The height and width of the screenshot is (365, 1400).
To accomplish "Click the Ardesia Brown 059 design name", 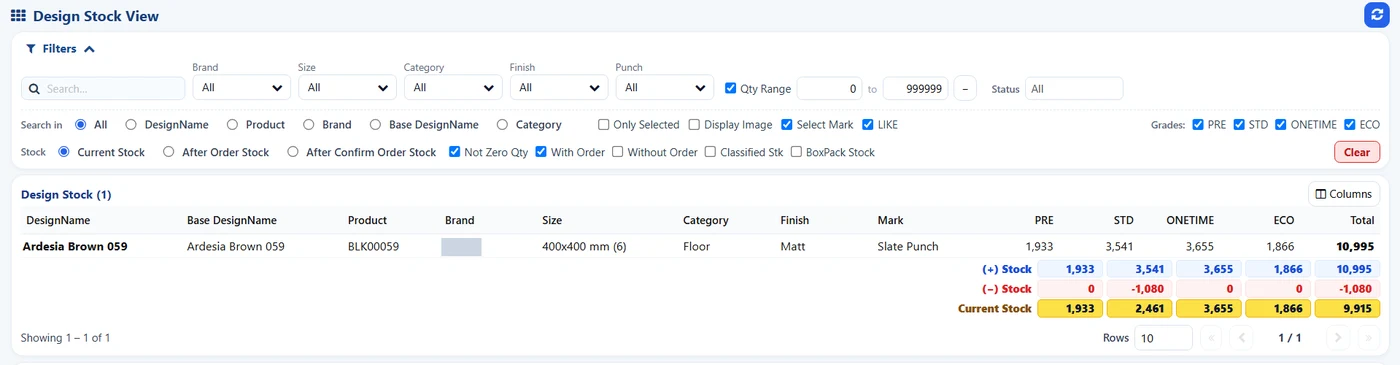I will click(75, 246).
